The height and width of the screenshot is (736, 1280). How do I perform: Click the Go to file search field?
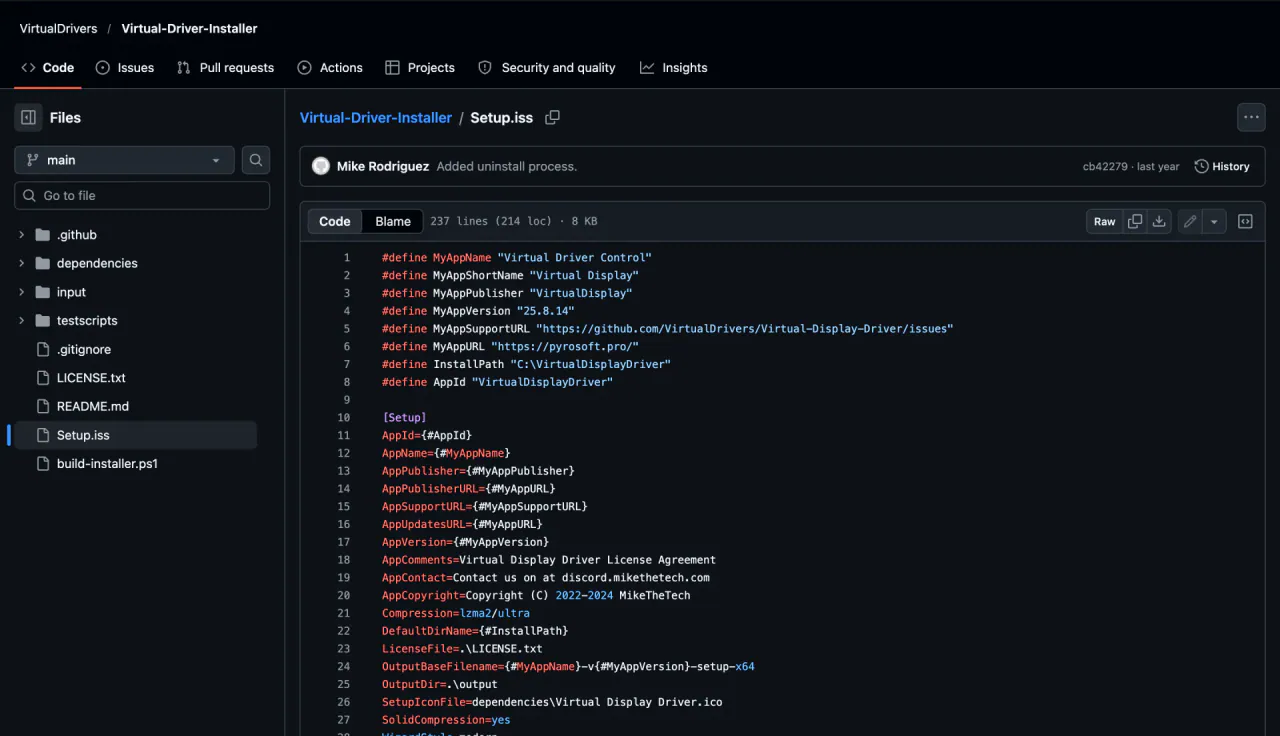point(142,196)
